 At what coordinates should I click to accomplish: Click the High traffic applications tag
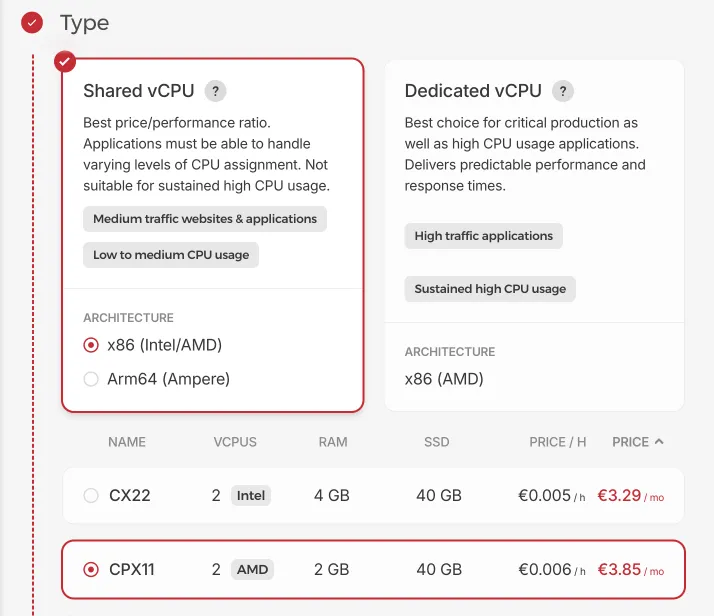[484, 236]
